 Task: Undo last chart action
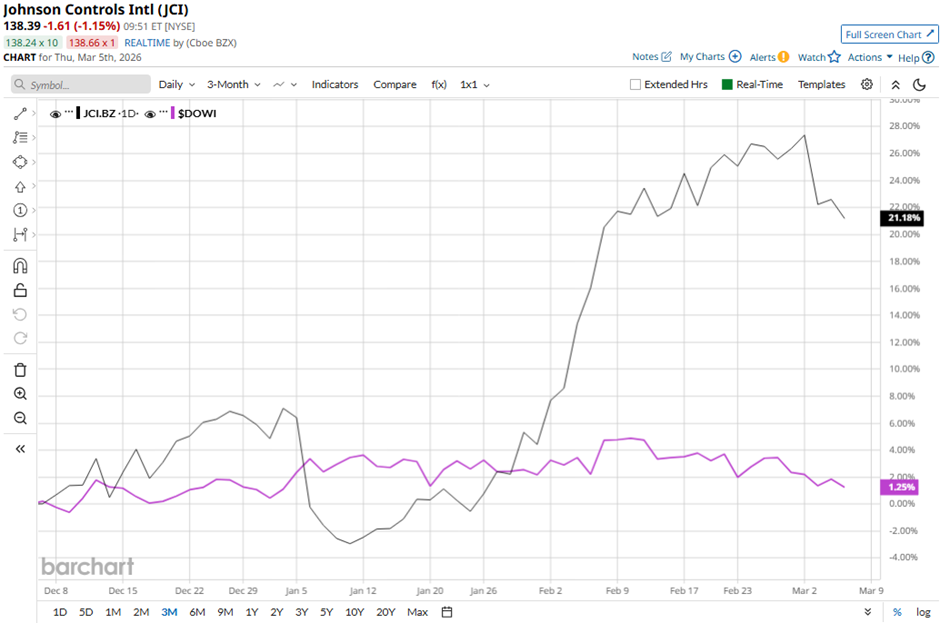(20, 314)
